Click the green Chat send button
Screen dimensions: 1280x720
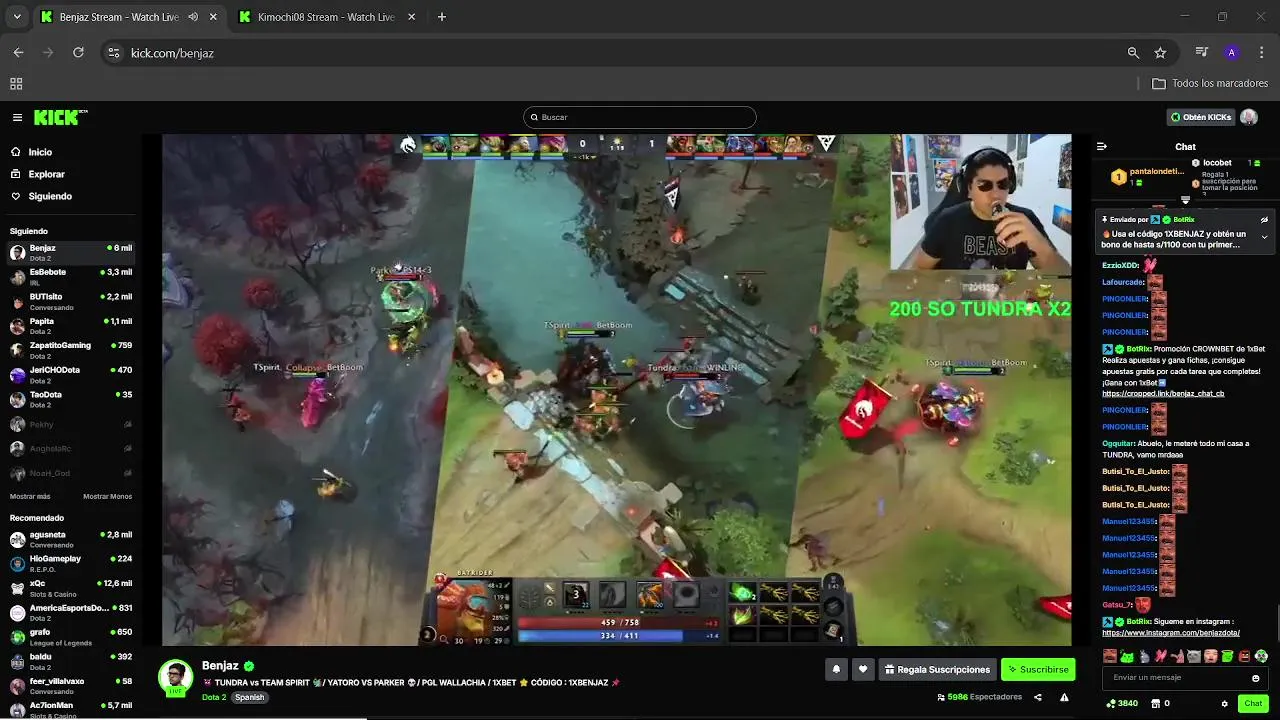(x=1253, y=704)
